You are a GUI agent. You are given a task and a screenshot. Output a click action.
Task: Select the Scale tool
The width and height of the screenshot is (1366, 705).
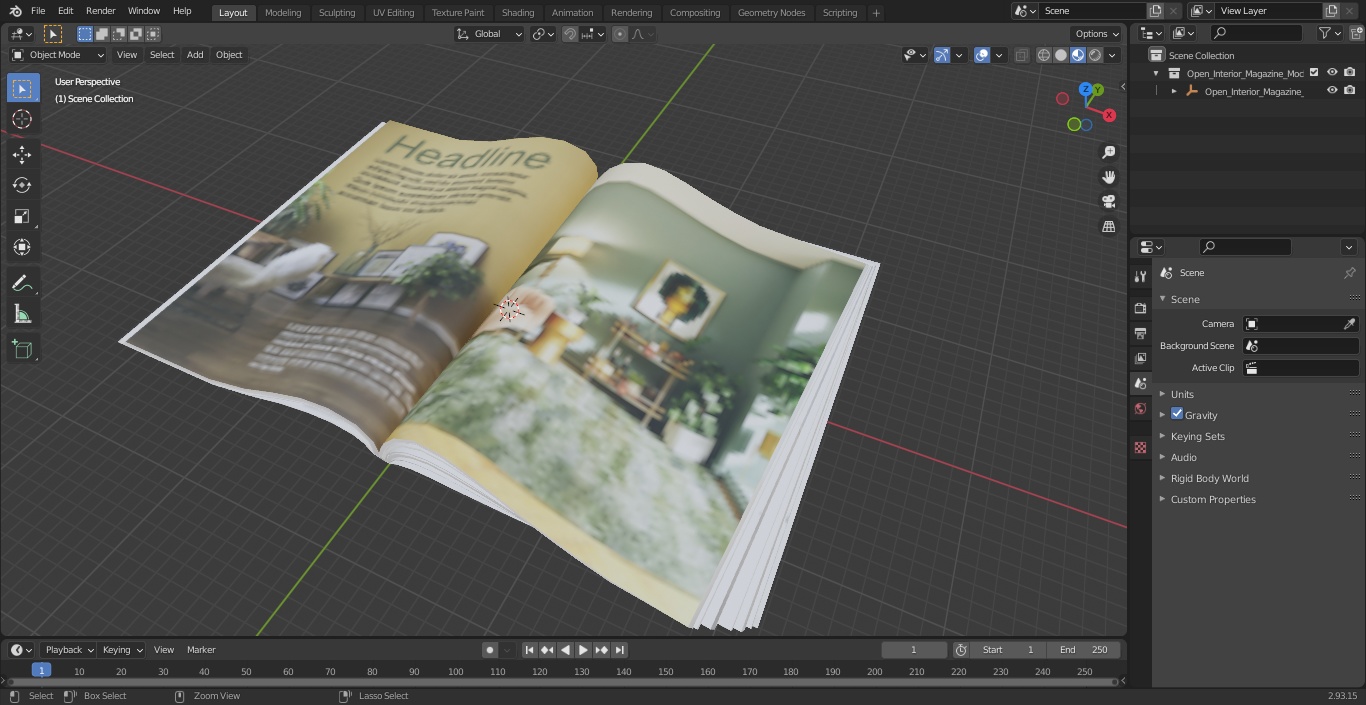22,216
